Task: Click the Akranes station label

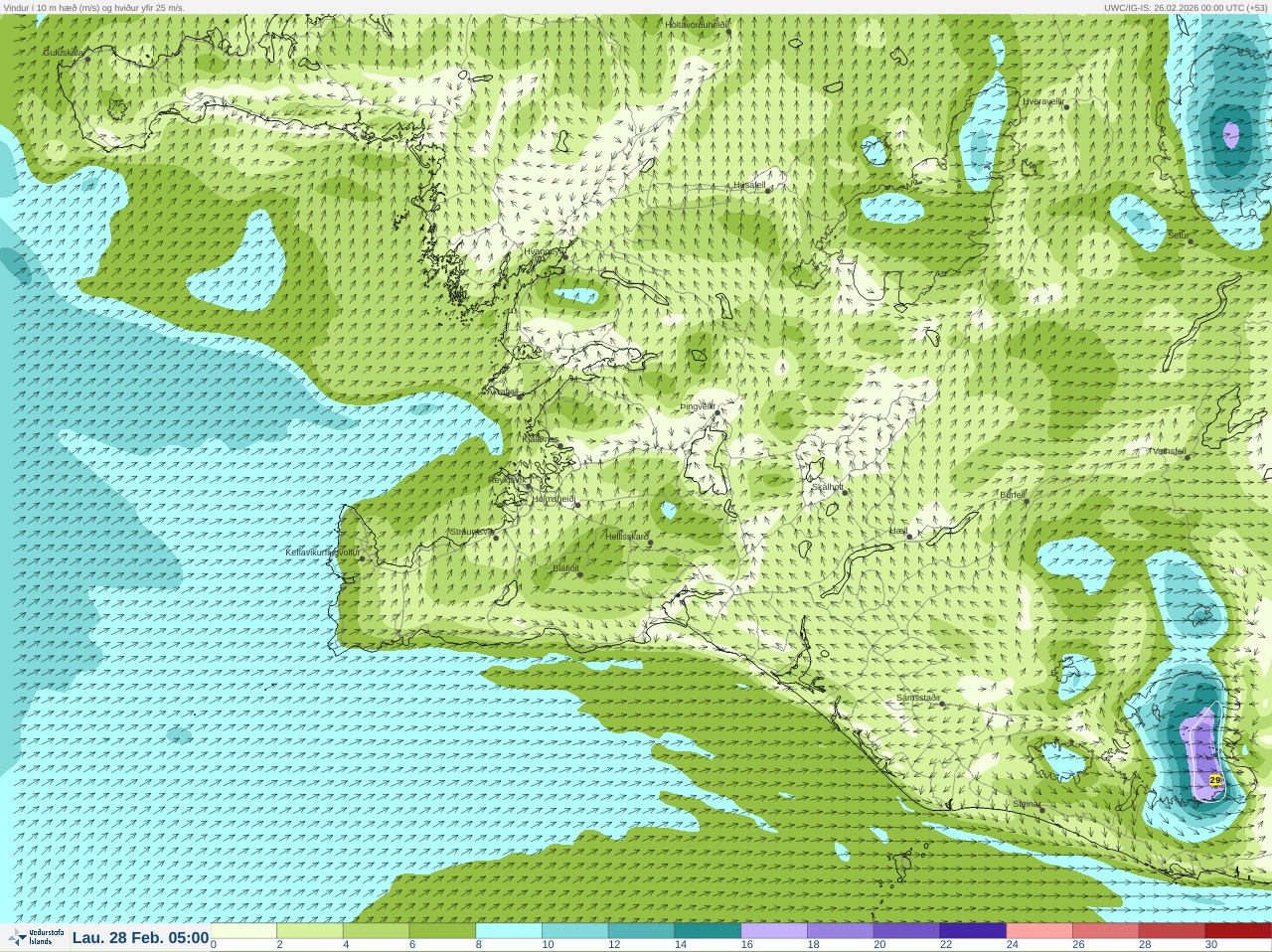Action: point(505,392)
